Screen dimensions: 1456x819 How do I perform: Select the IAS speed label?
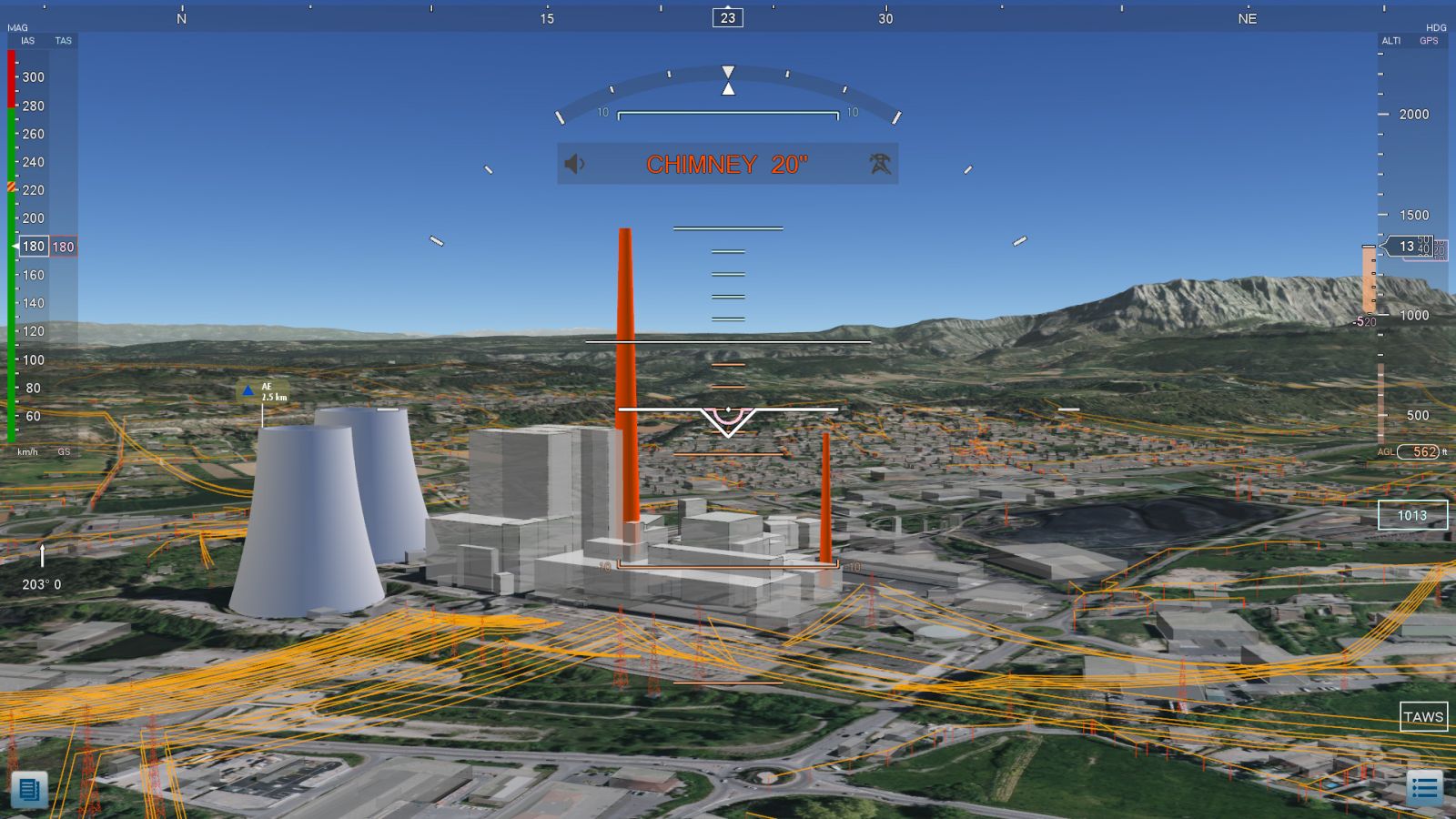click(x=27, y=41)
